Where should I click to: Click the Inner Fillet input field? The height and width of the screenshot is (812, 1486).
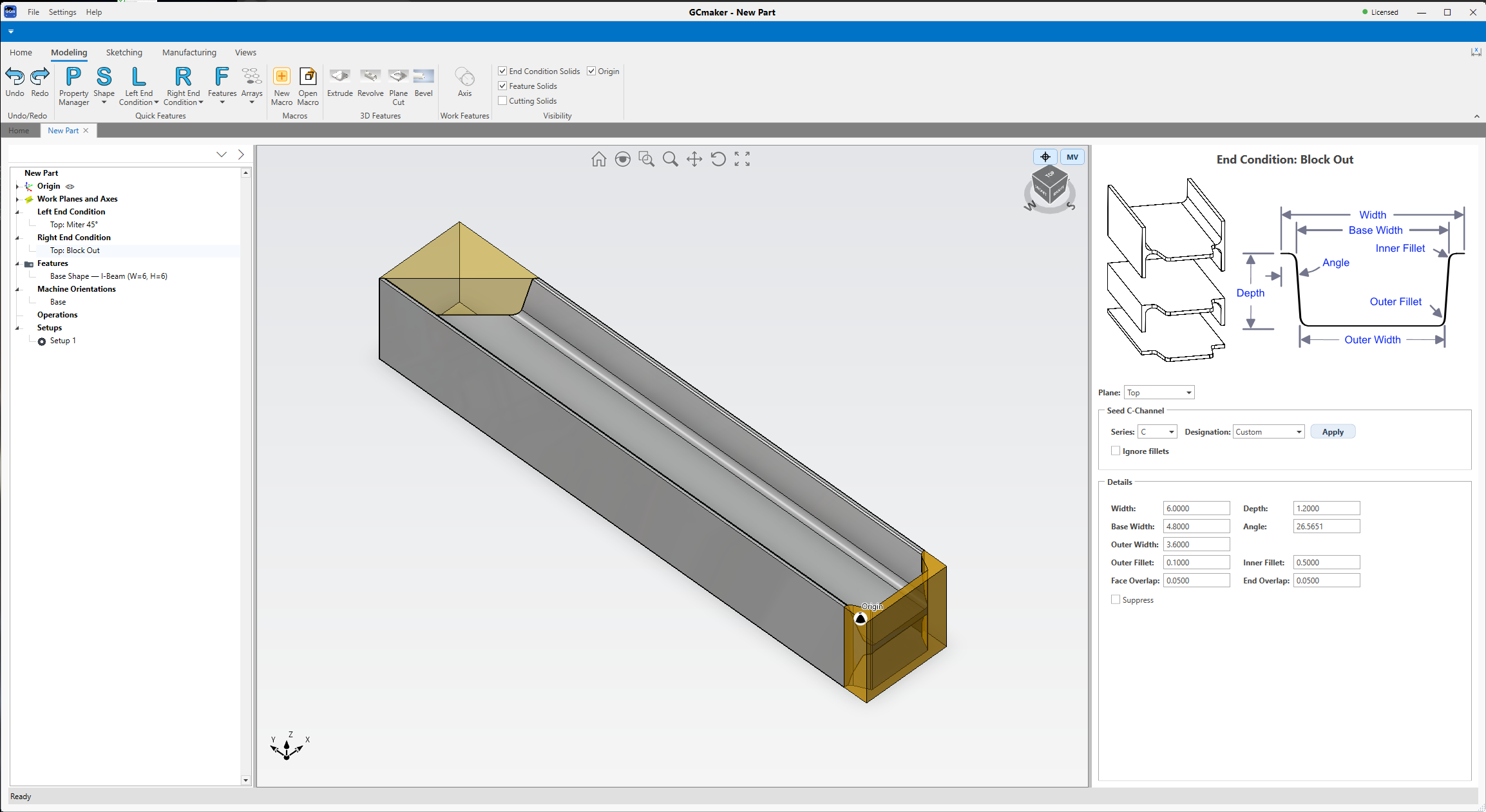[x=1326, y=562]
